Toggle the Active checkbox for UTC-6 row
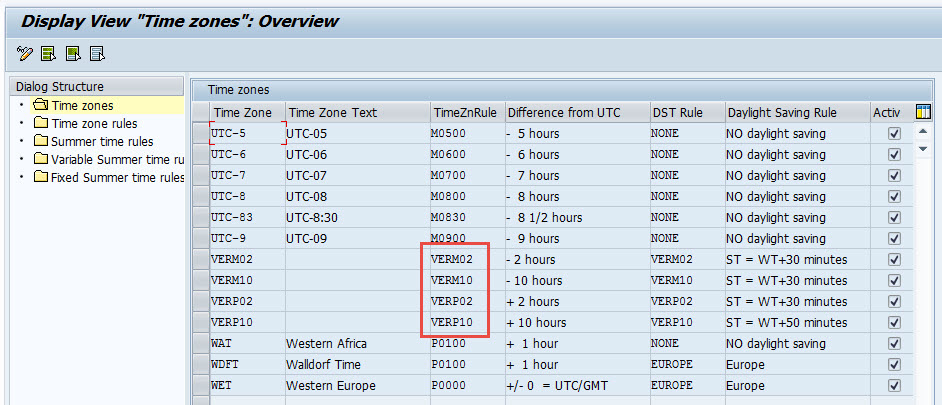Image resolution: width=942 pixels, height=405 pixels. [x=894, y=154]
